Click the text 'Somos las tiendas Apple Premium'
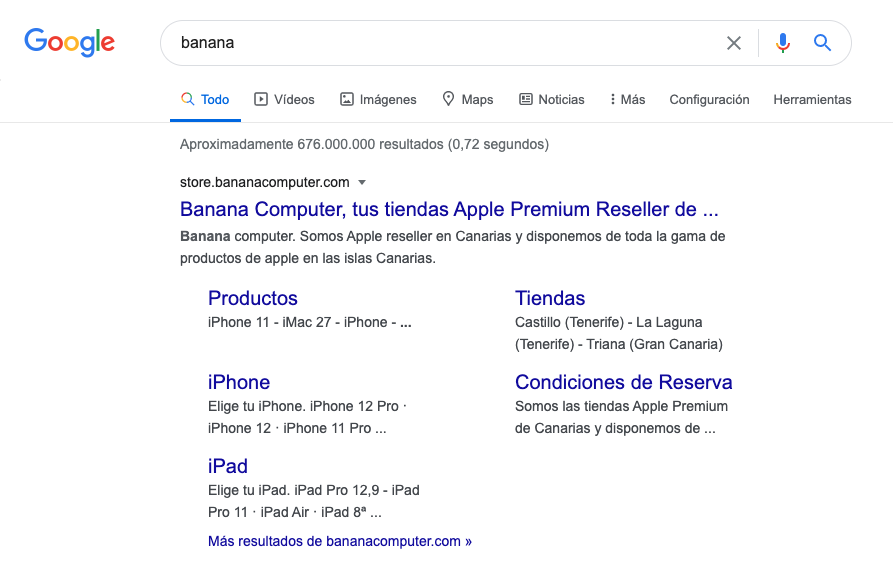893x577 pixels. pyautogui.click(x=621, y=407)
